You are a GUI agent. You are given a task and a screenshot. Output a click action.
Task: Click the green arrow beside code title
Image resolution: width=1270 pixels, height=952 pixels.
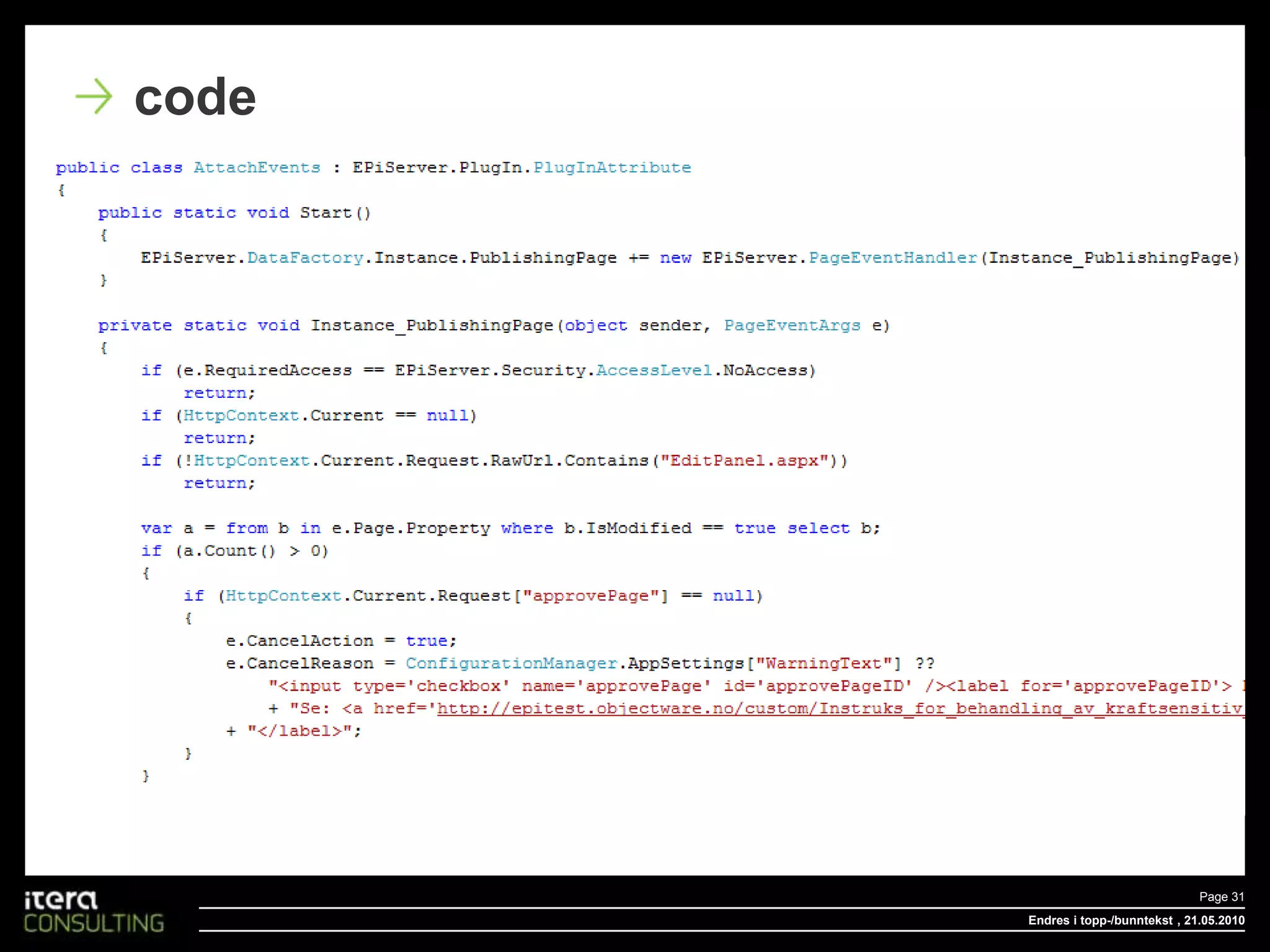[x=94, y=96]
